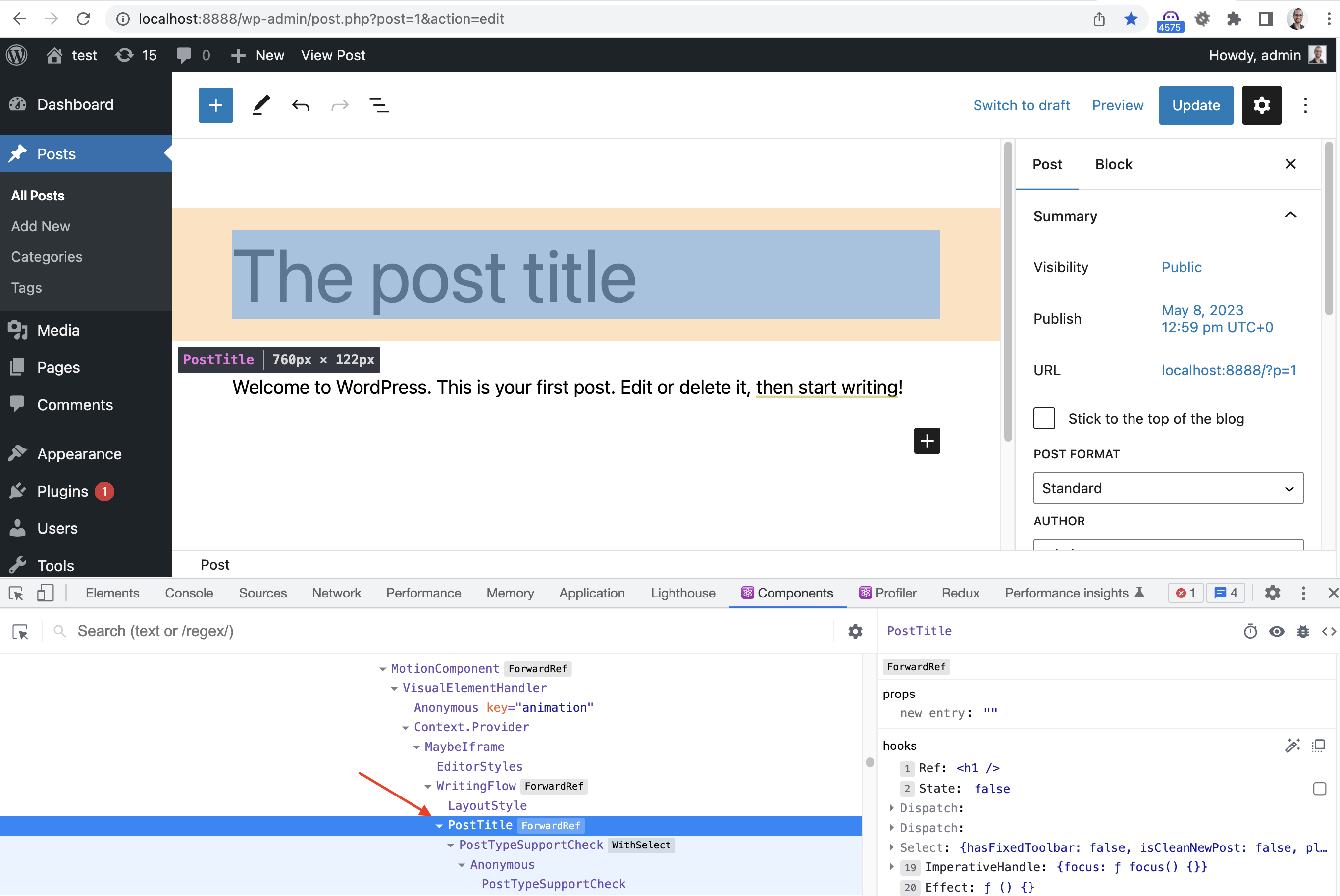Collapse the MaybeIframe tree node
The height and width of the screenshot is (896, 1340).
tap(416, 747)
